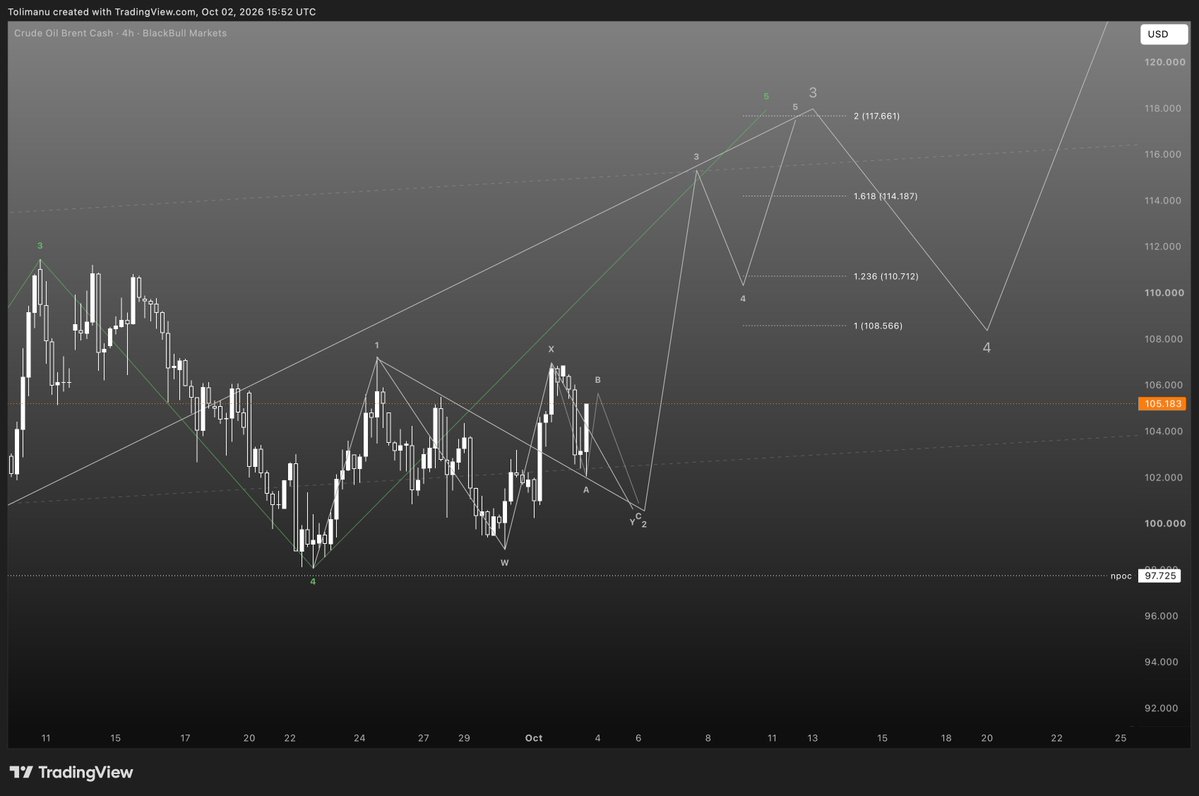The height and width of the screenshot is (796, 1199).
Task: Open the USD currency selector
Action: coord(1163,34)
